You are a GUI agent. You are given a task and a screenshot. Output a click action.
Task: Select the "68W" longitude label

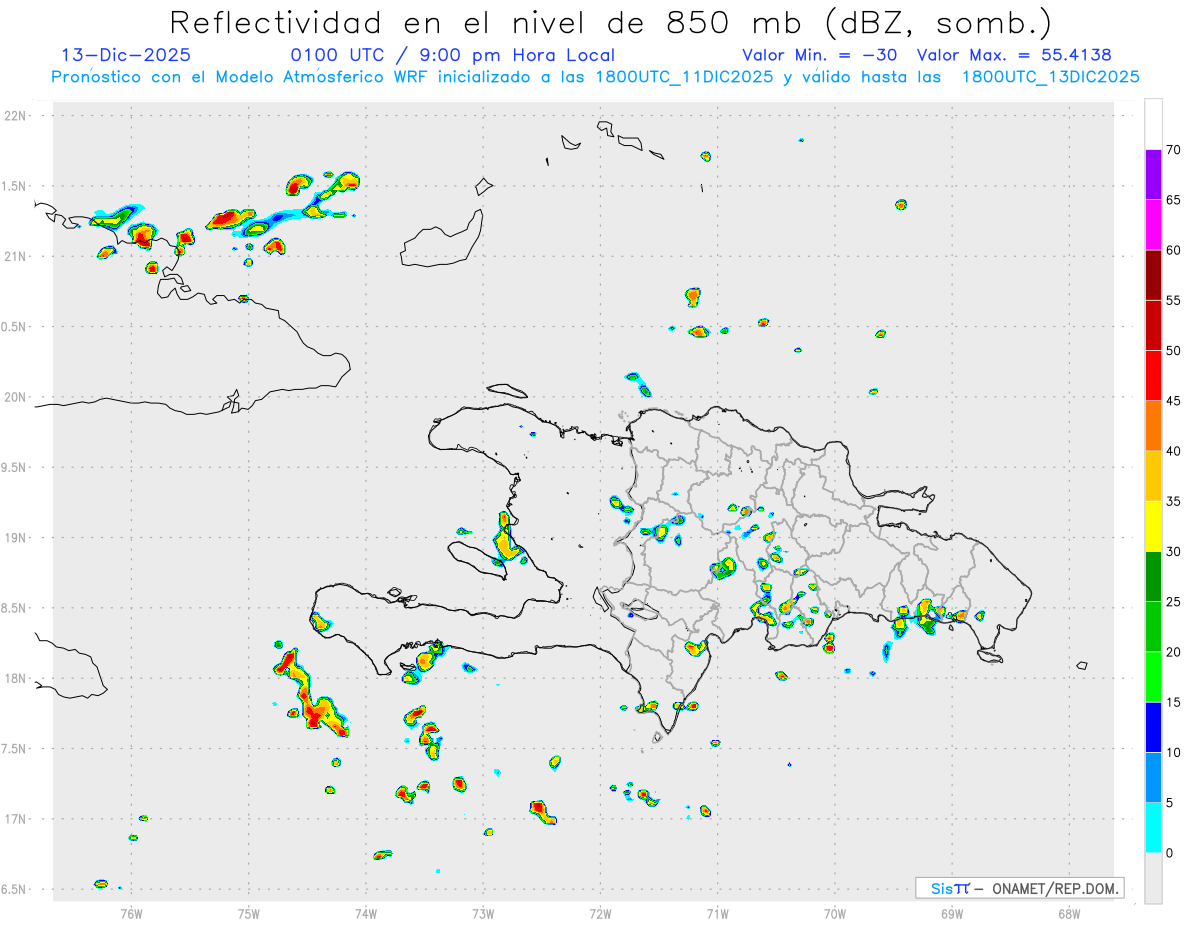(x=1069, y=912)
